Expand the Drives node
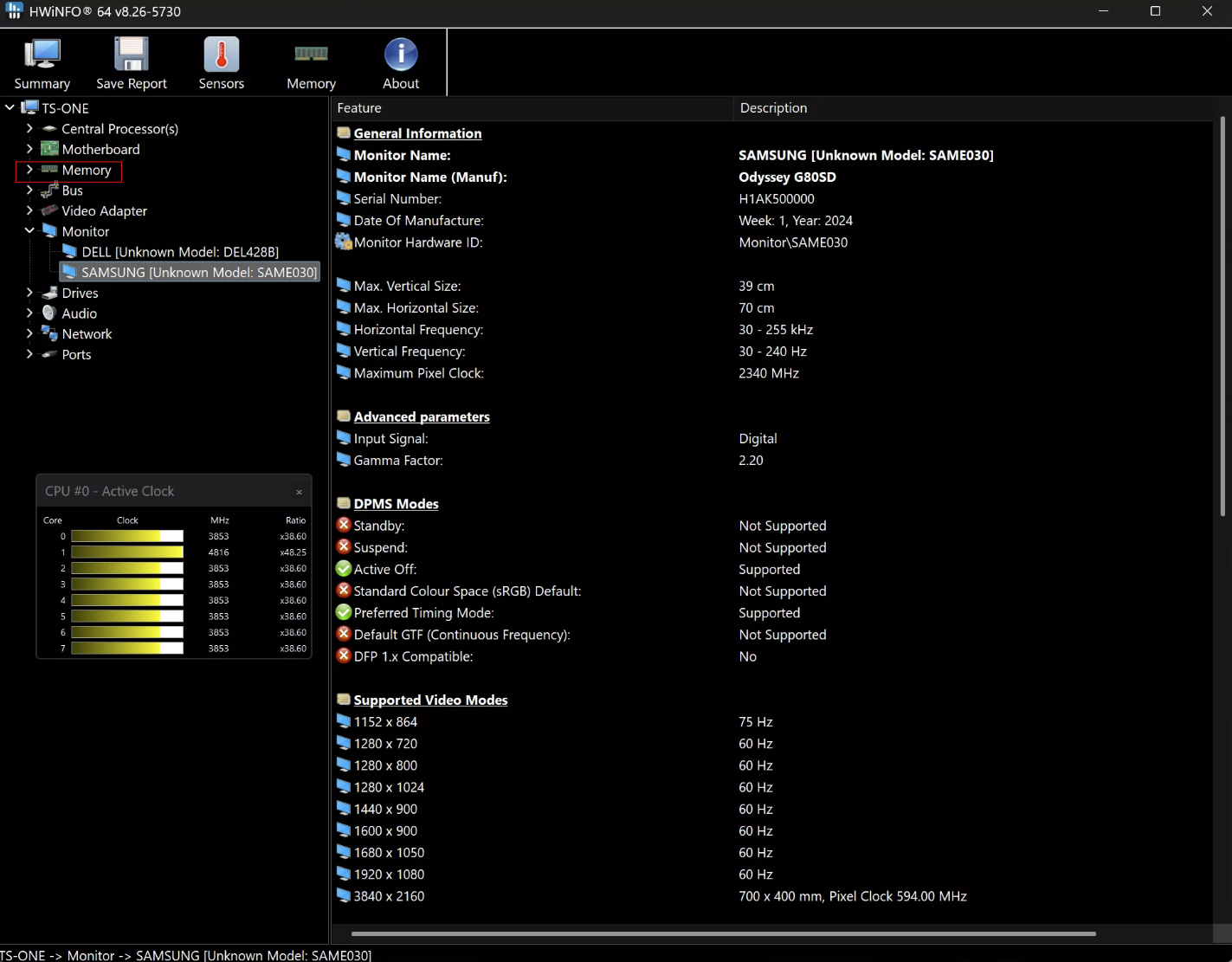The image size is (1232, 962). 29,293
